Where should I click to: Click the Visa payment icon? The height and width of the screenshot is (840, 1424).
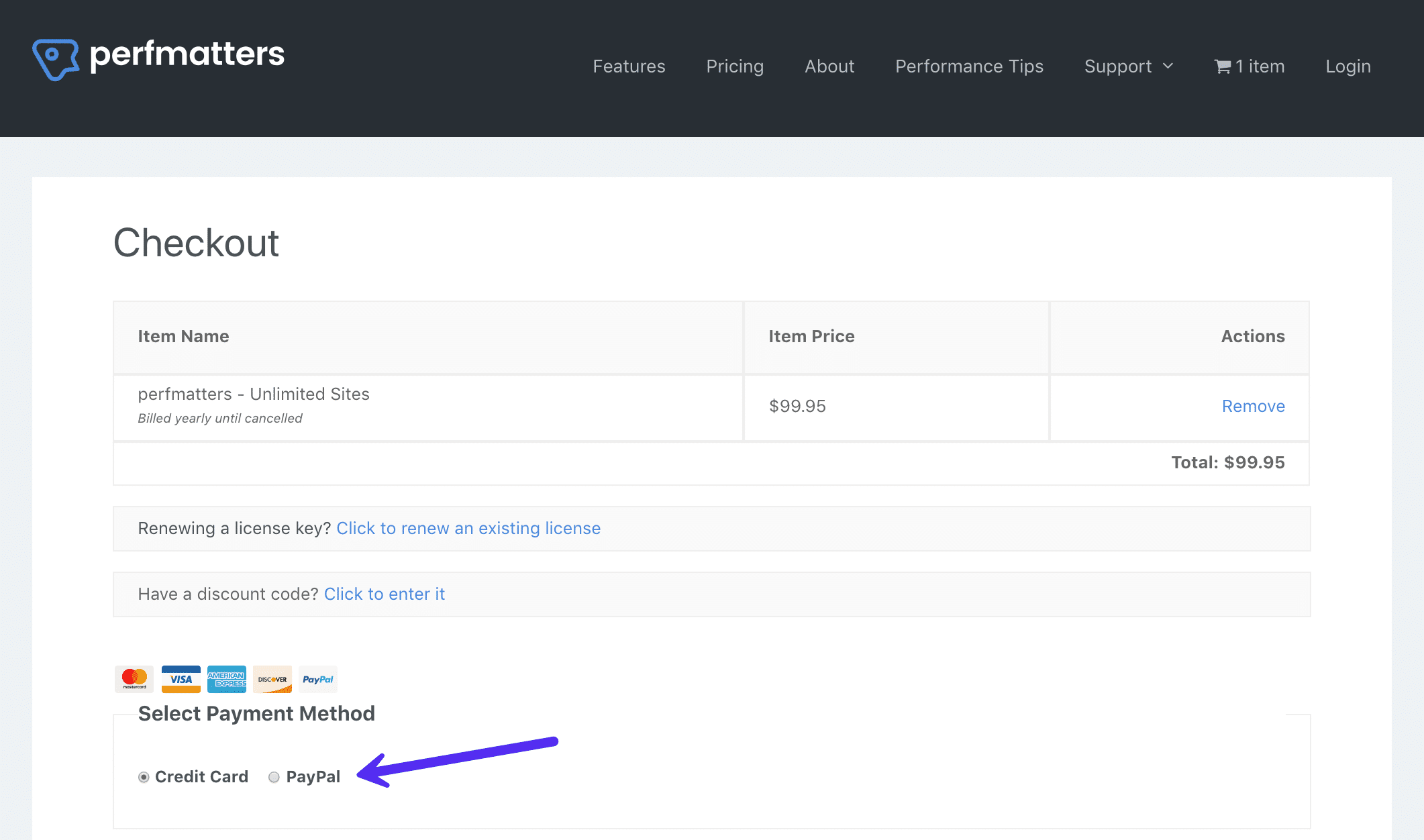pos(180,679)
